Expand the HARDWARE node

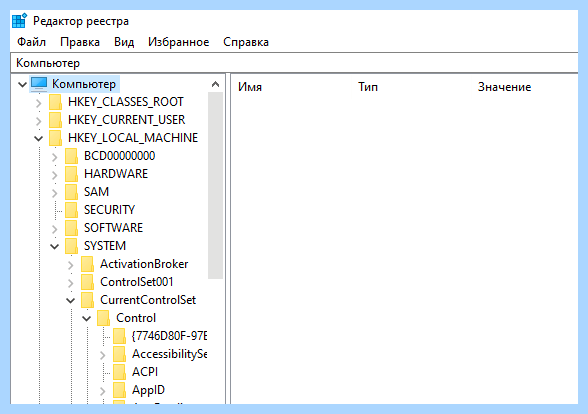click(55, 175)
